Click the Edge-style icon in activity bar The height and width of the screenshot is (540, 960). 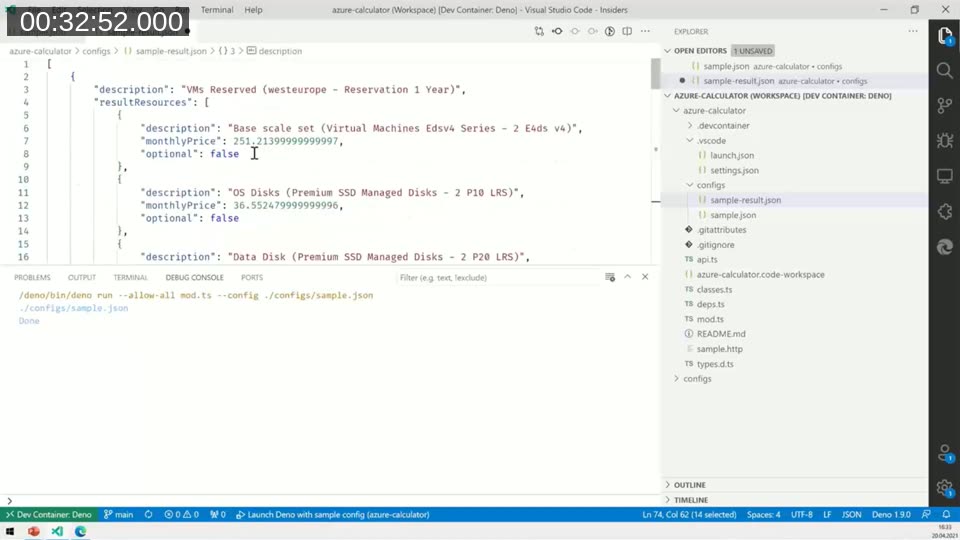click(945, 247)
